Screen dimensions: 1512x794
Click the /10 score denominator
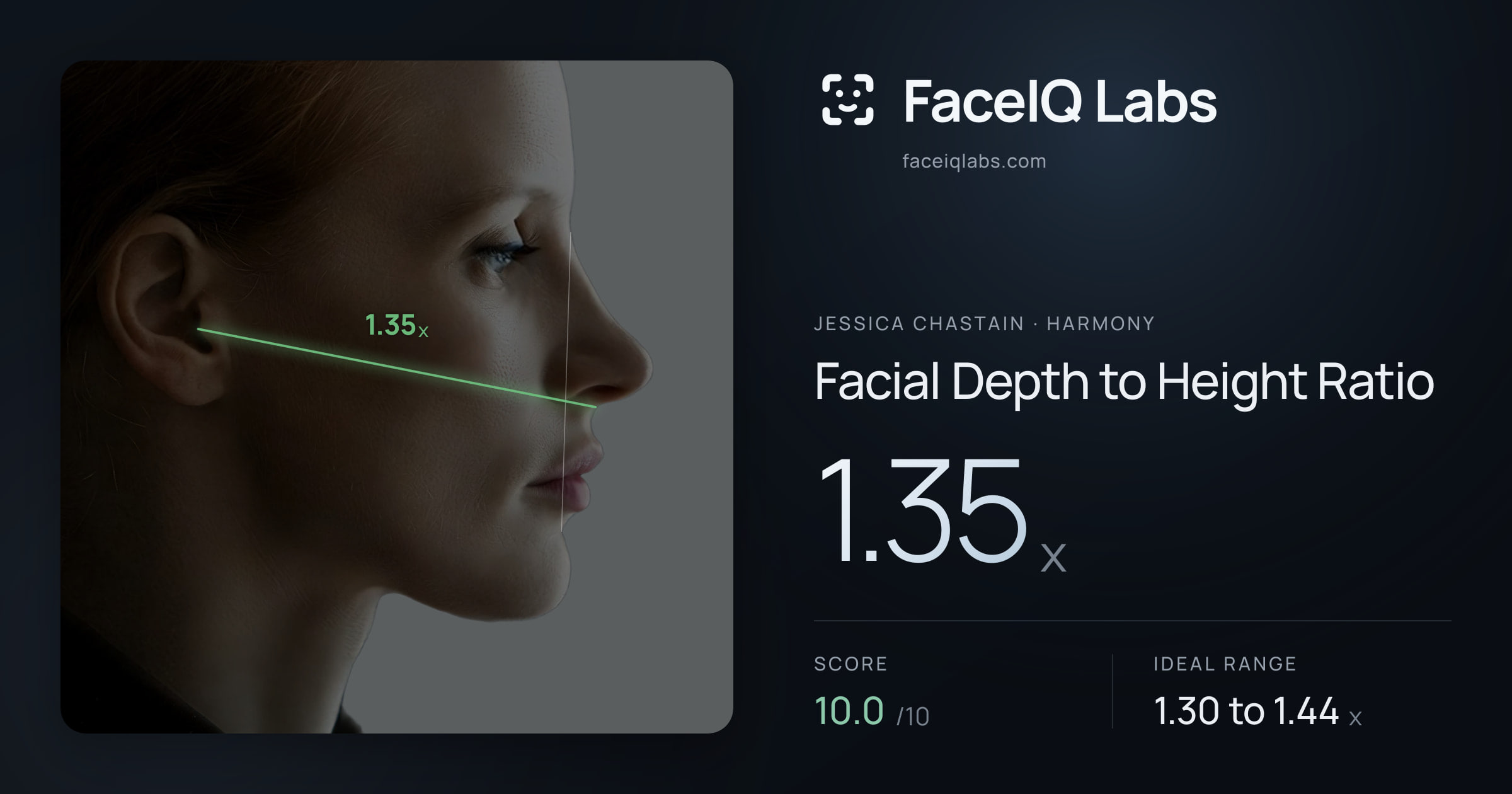tap(913, 716)
